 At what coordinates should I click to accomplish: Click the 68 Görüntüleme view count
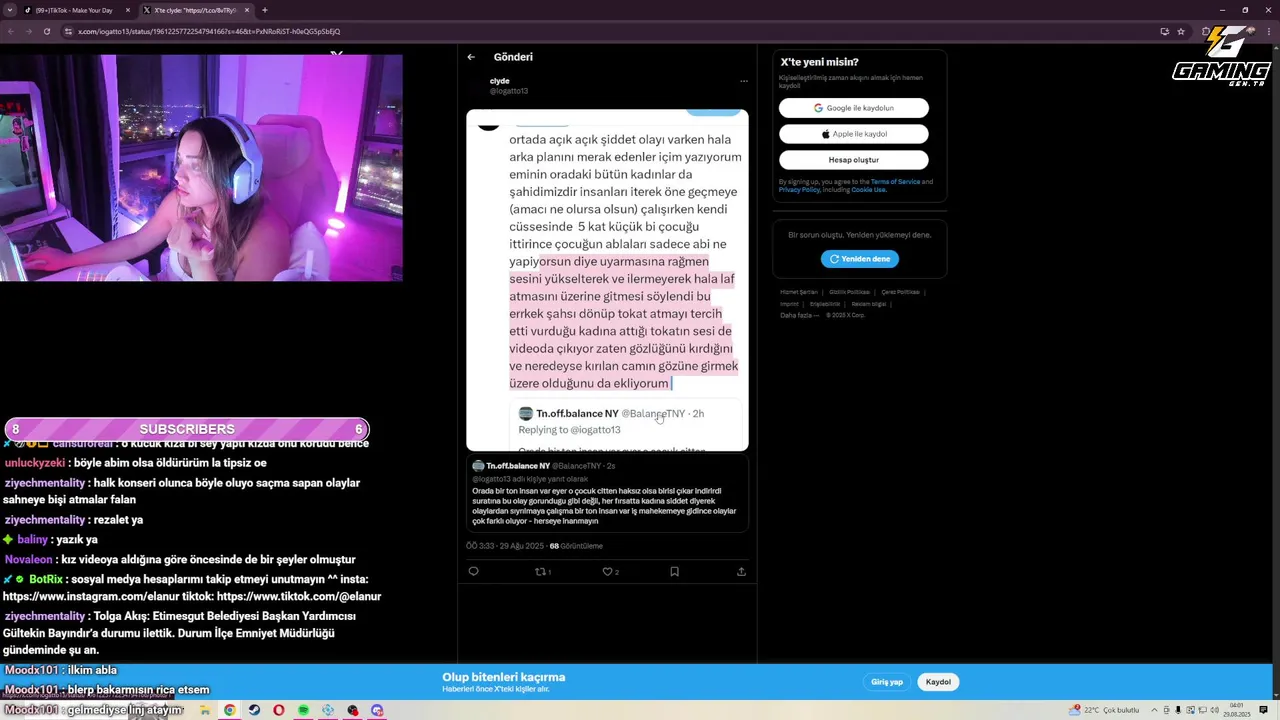[576, 546]
